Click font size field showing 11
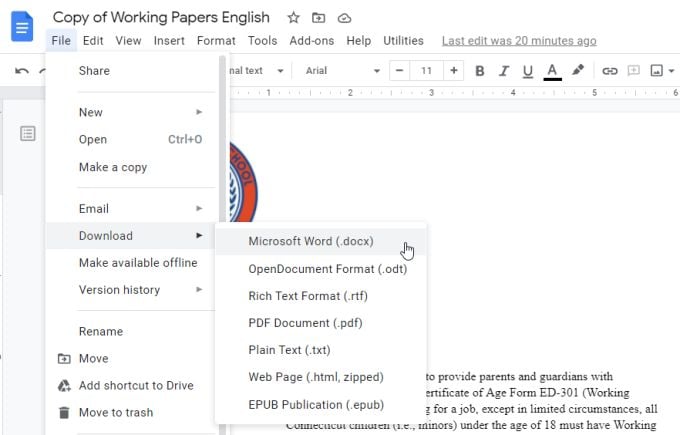The image size is (680, 435). click(426, 70)
